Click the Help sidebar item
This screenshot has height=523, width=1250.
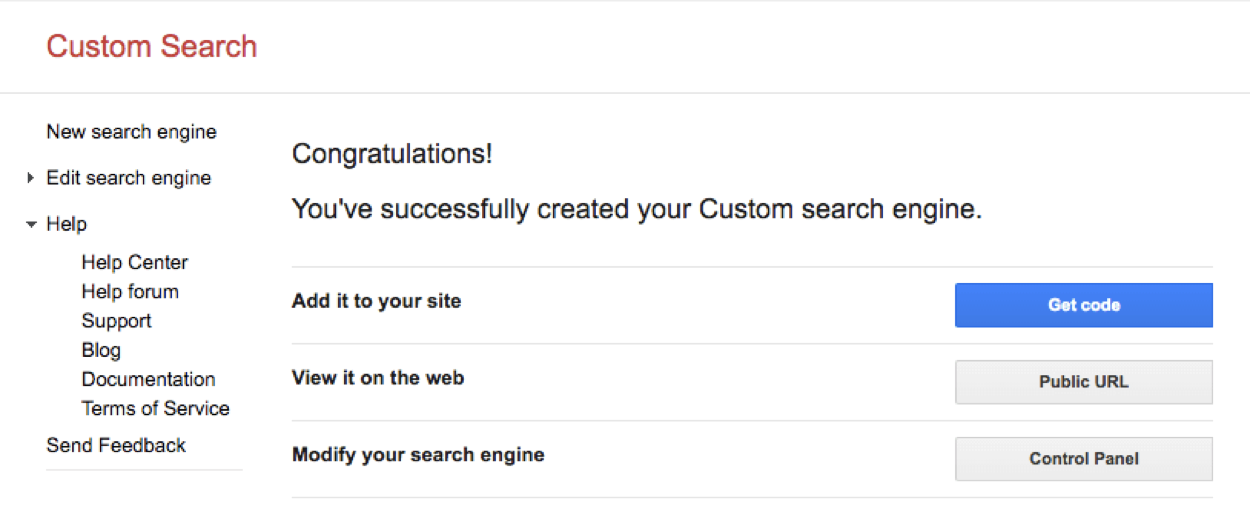click(66, 224)
